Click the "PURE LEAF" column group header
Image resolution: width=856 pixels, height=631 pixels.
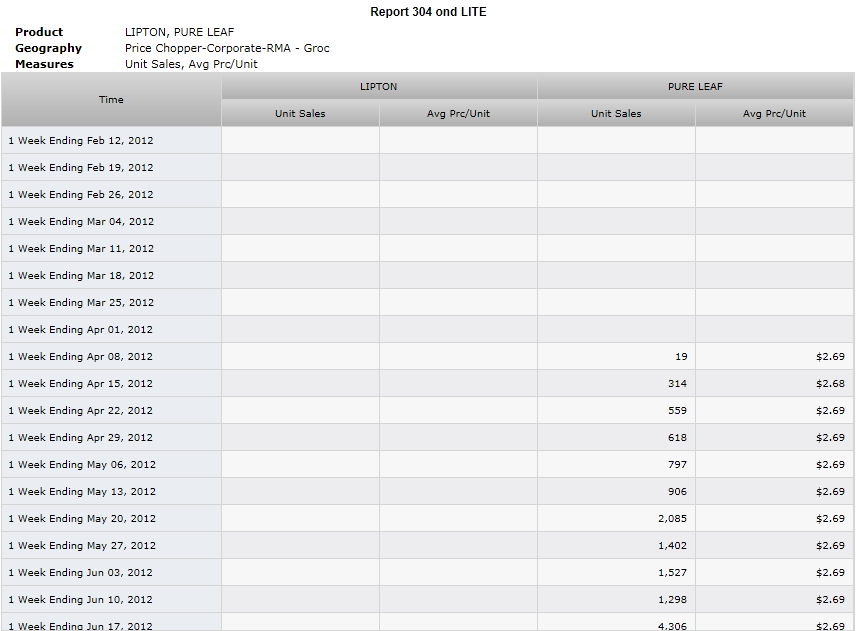(x=695, y=87)
